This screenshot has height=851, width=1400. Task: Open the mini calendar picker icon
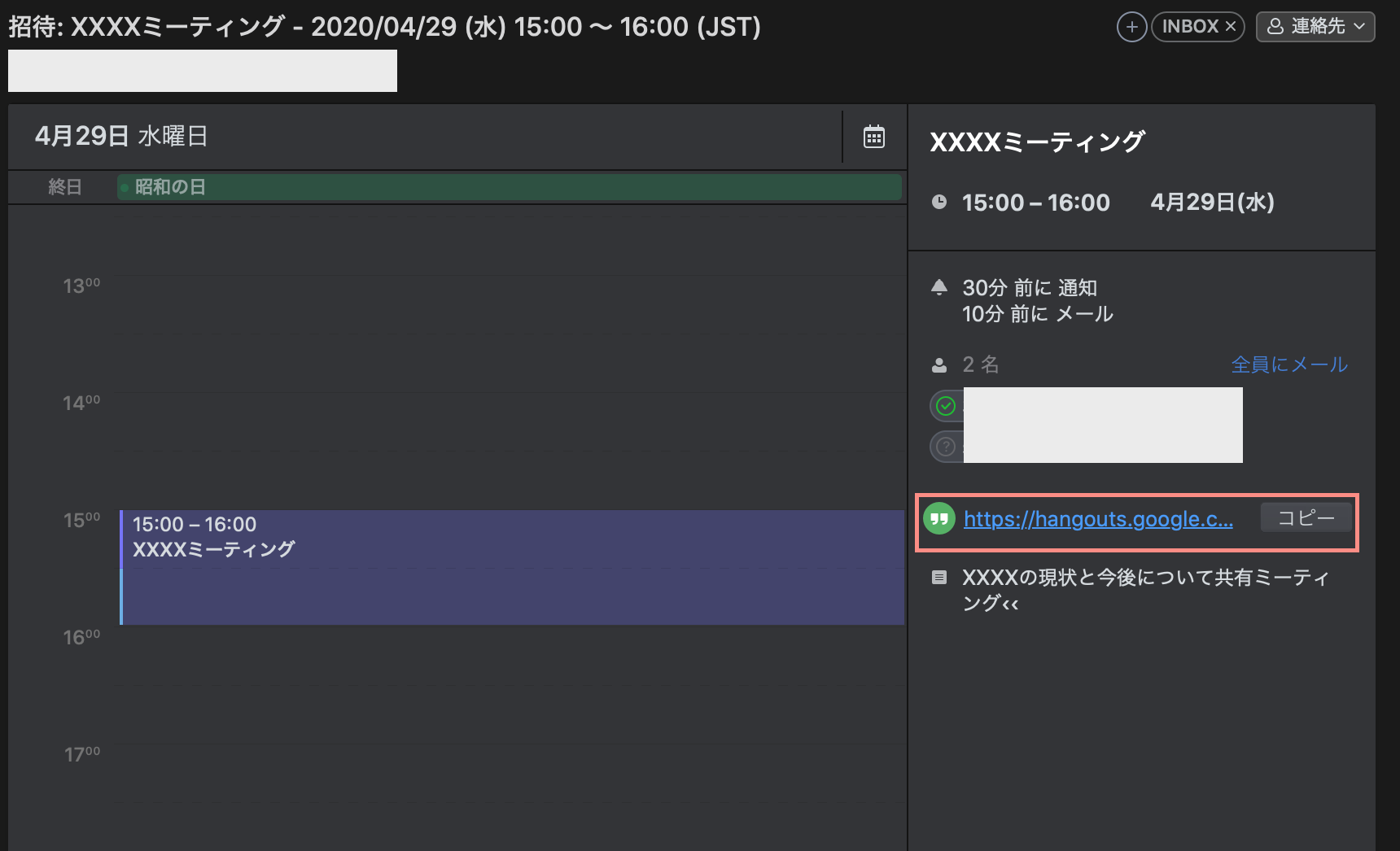coord(873,136)
